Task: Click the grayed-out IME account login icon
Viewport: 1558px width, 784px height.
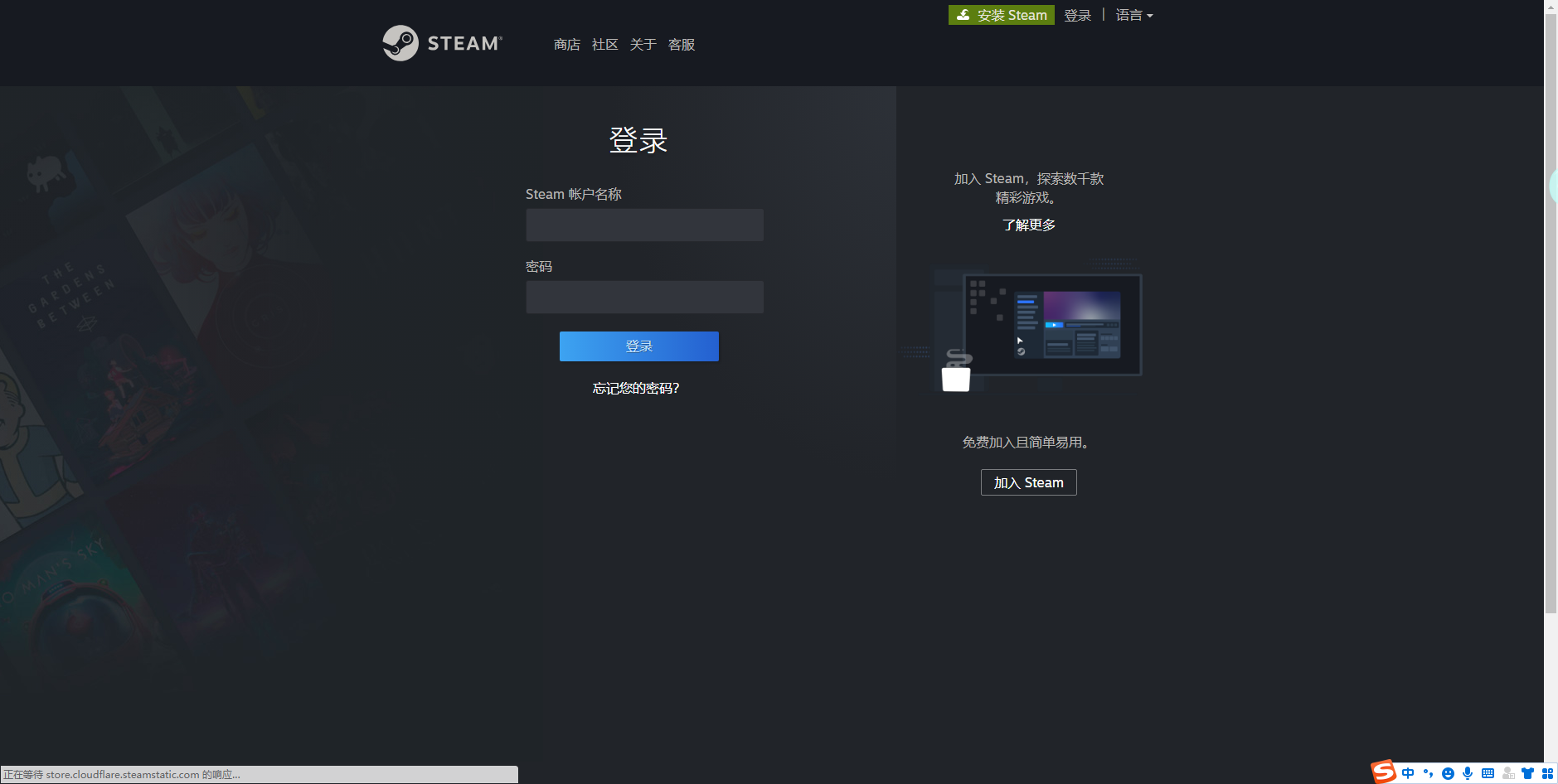Action: [1507, 773]
